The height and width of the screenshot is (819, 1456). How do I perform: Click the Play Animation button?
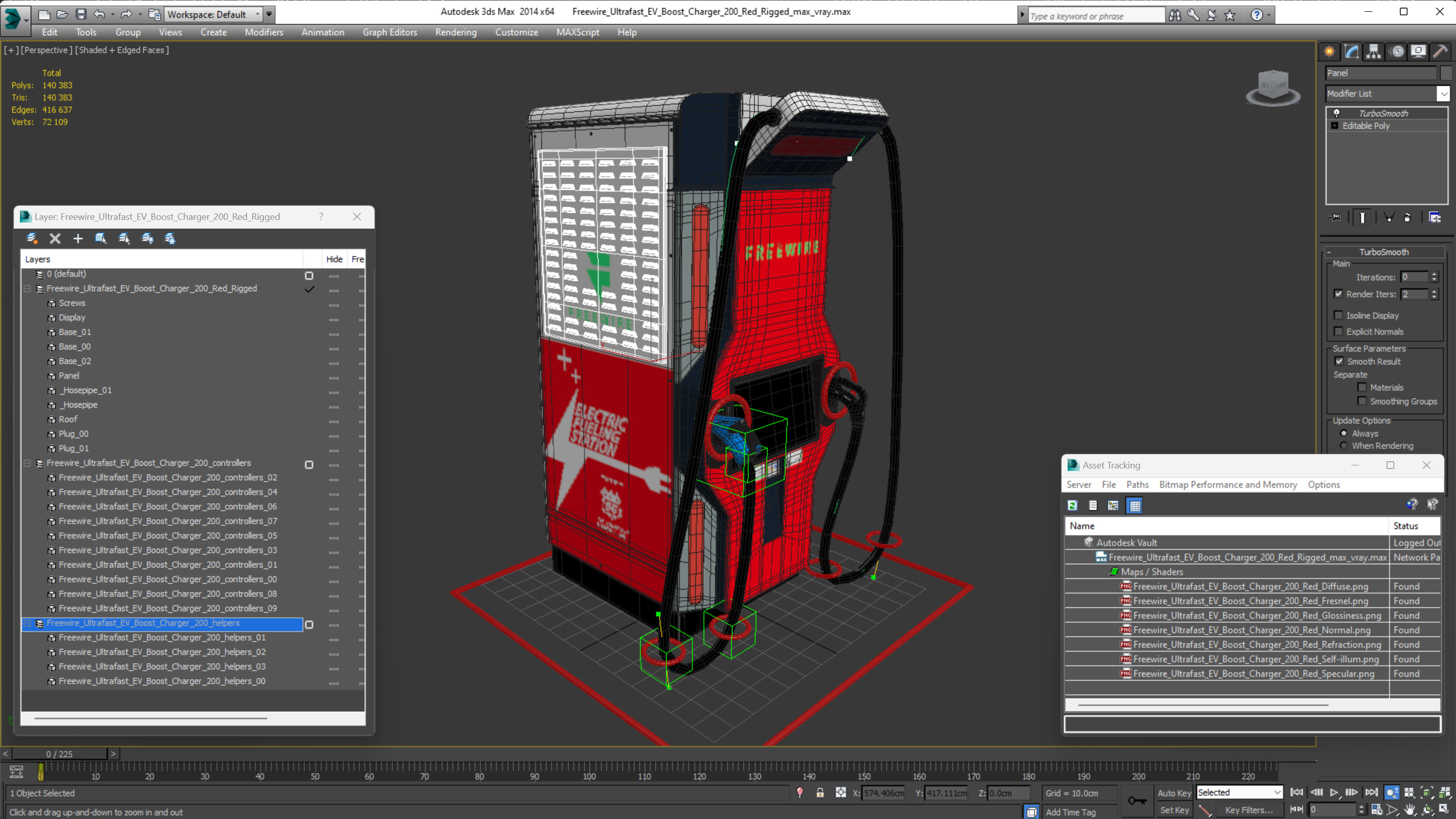(x=1334, y=792)
